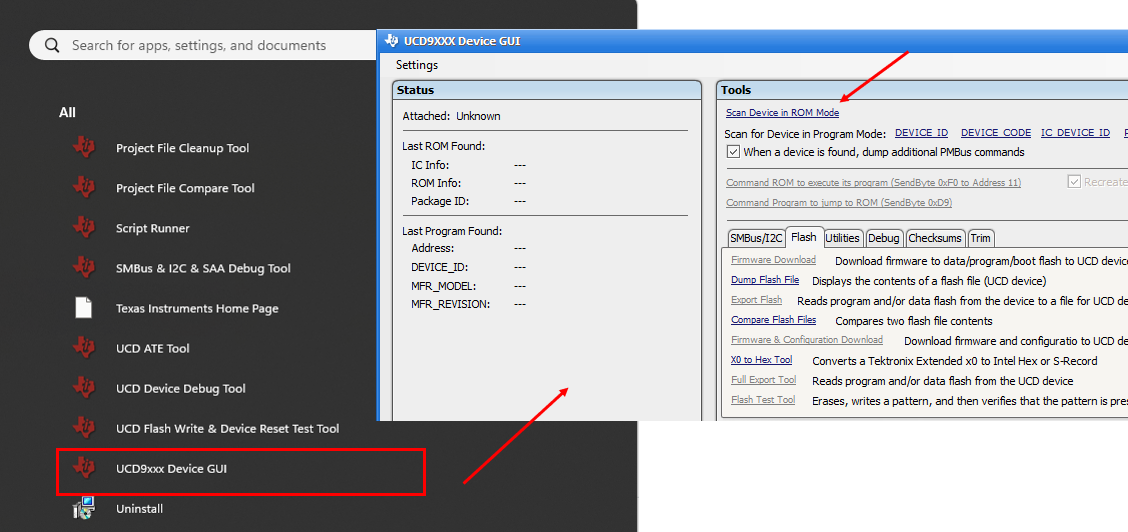The width and height of the screenshot is (1128, 532).
Task: Click the Flash Test Tool link
Action: tap(763, 400)
